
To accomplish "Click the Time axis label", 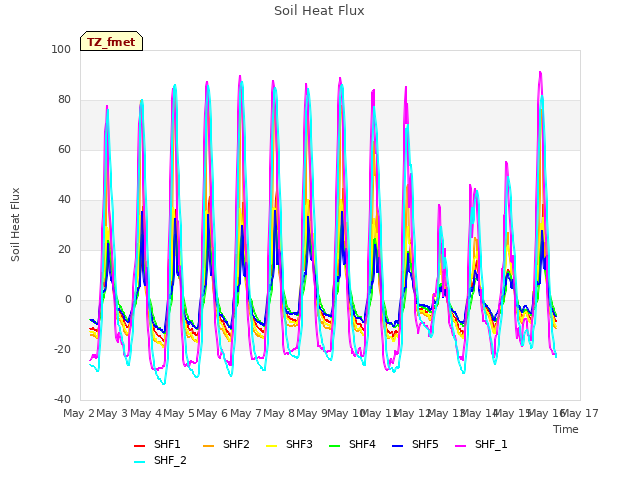I will (x=566, y=429).
